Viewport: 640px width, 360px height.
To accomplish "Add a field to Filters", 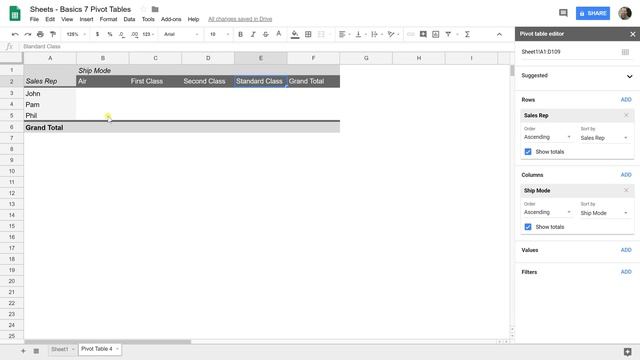I will [x=626, y=272].
